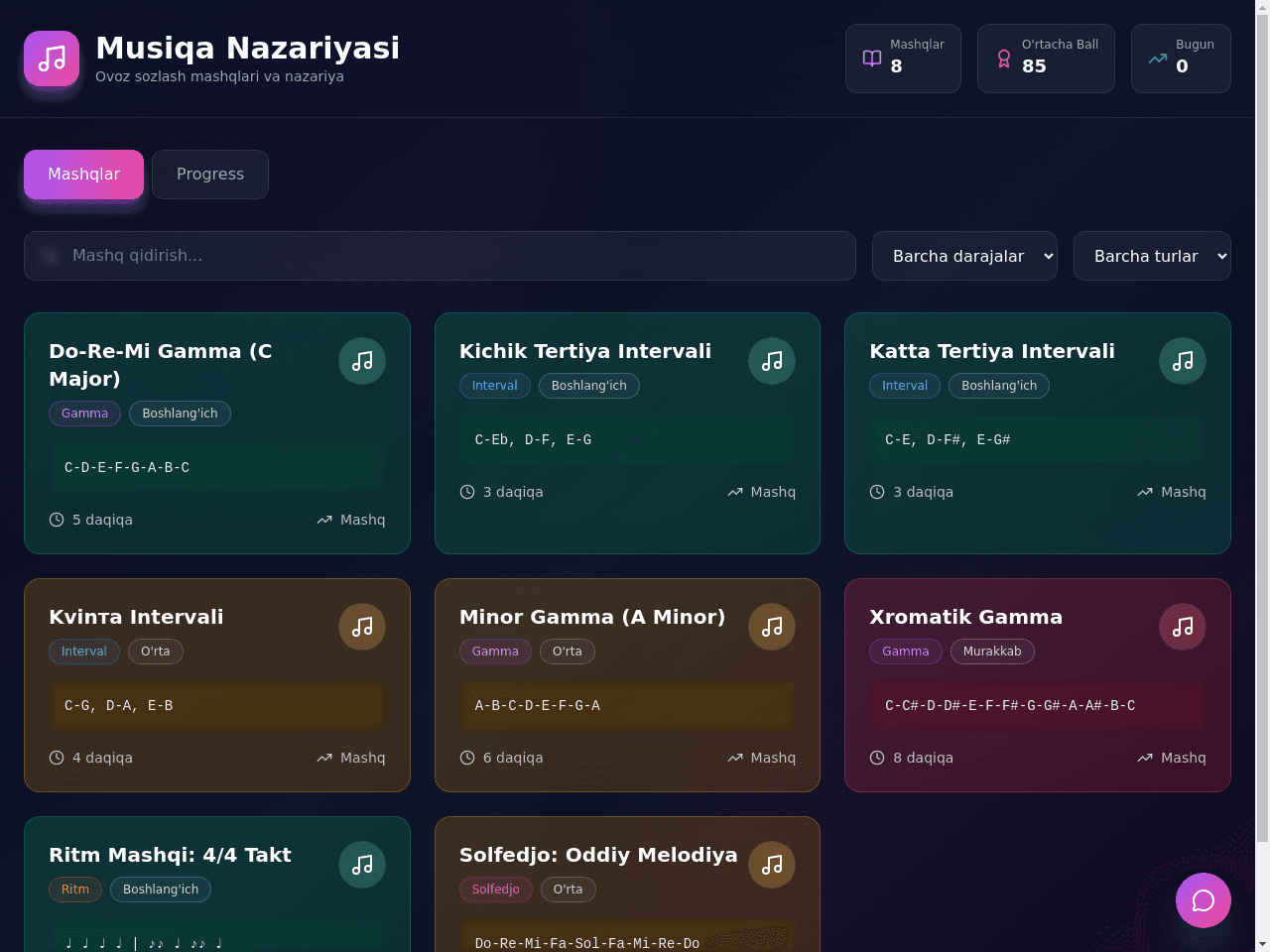The image size is (1270, 952).
Task: Open the chat bubble floating button
Action: coord(1204,900)
